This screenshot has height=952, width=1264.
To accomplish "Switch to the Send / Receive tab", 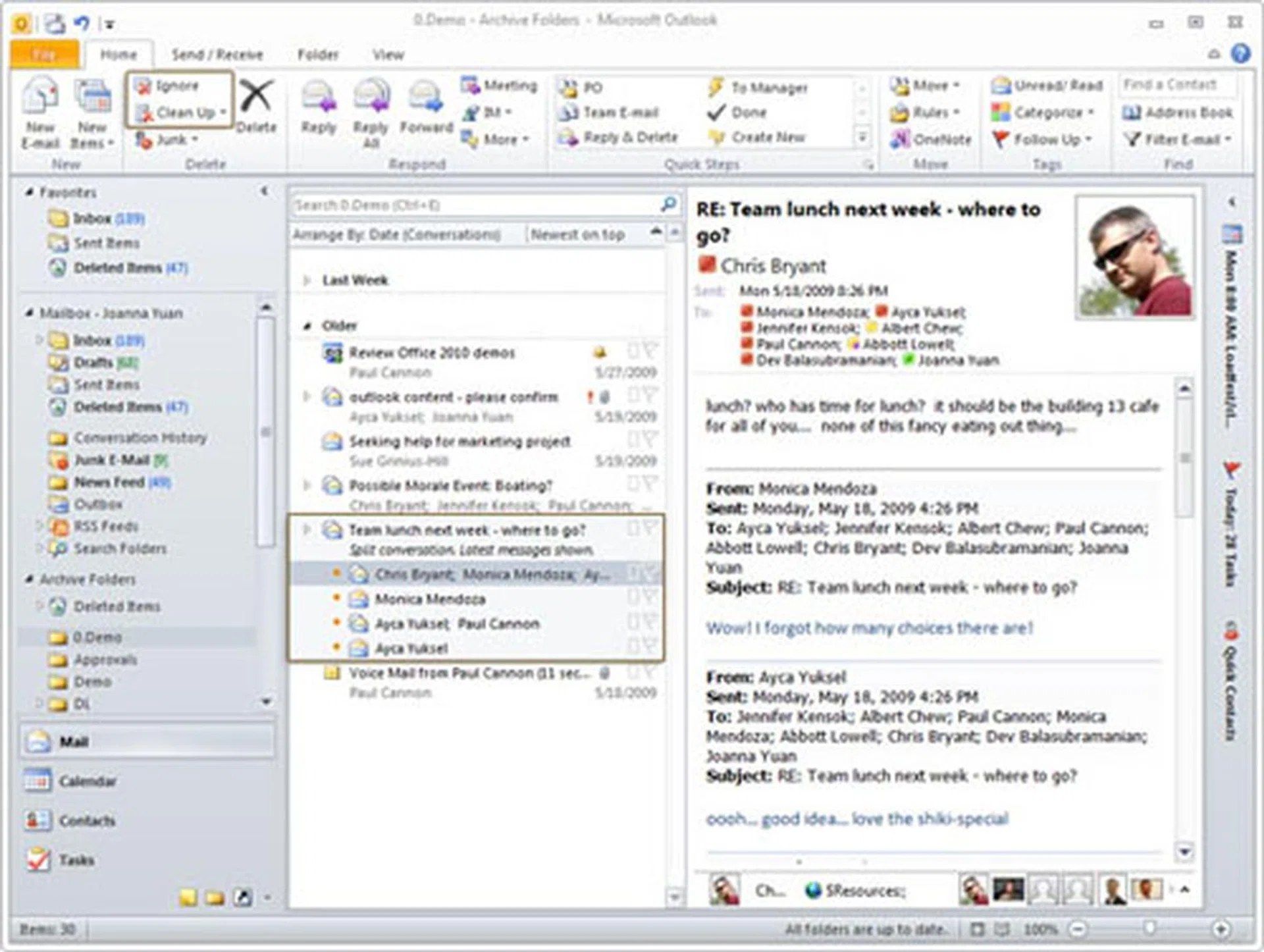I will point(217,55).
